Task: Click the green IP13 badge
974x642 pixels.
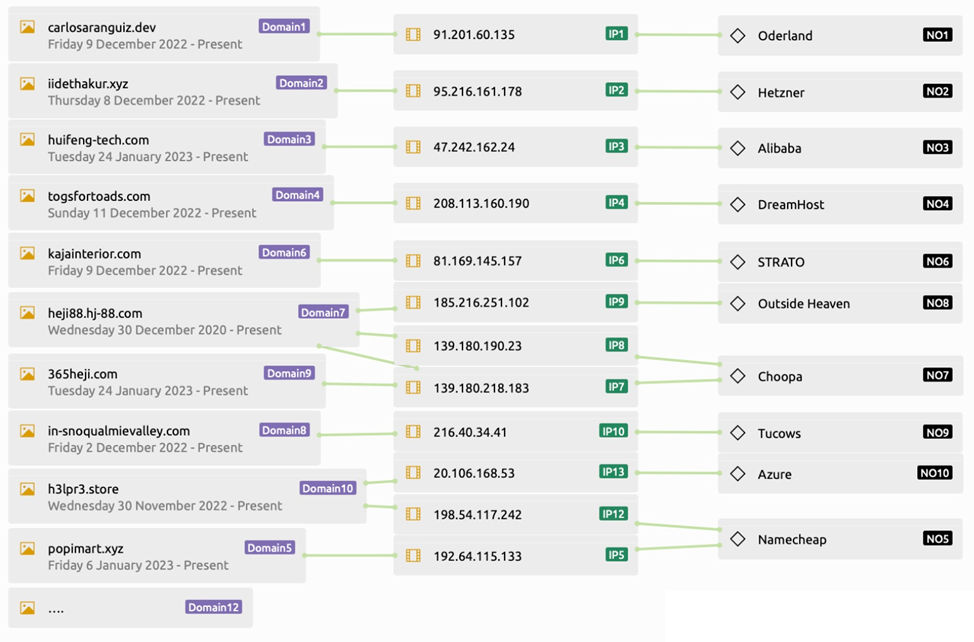Action: pyautogui.click(x=613, y=472)
